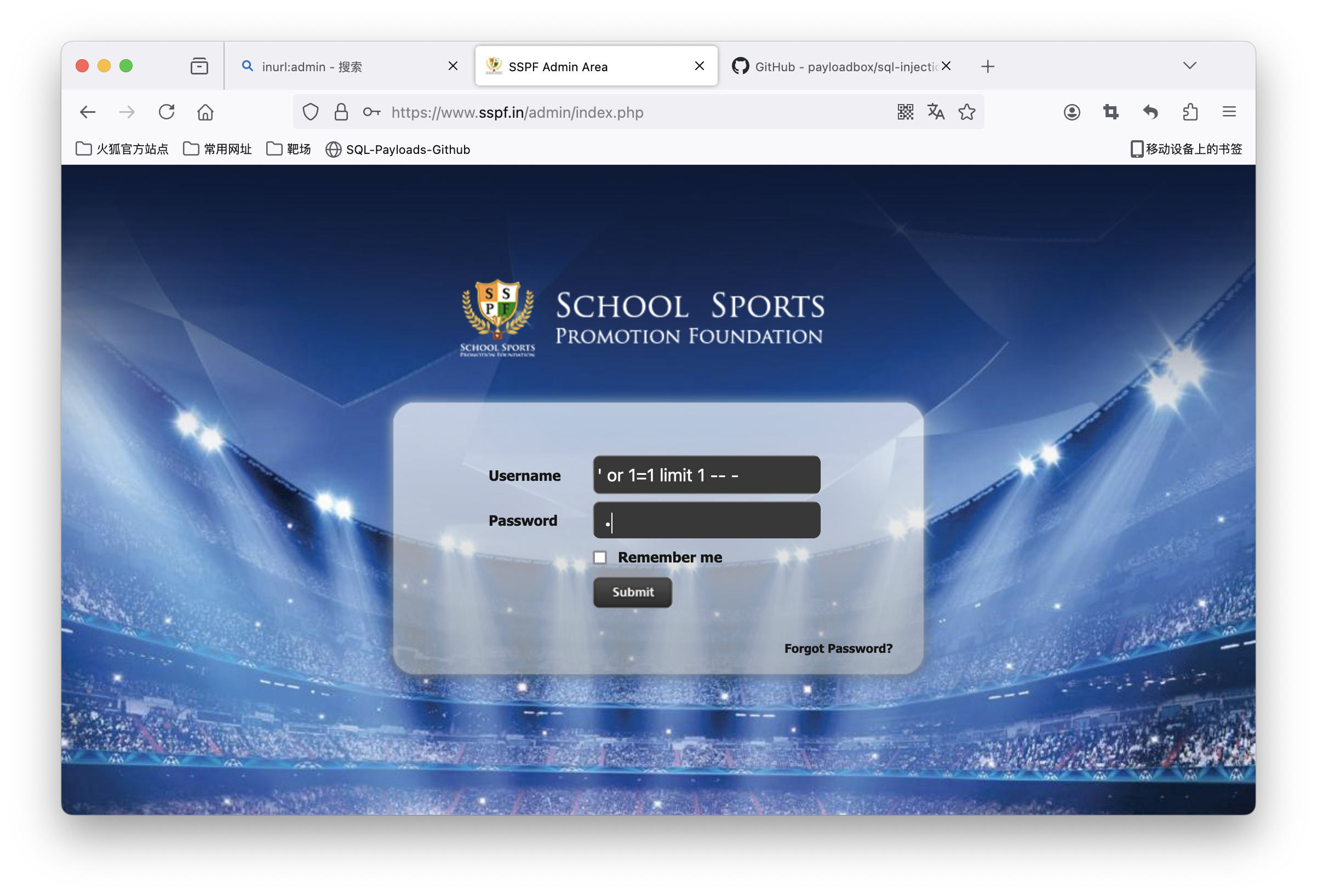Open the Firefox account icon
The height and width of the screenshot is (896, 1317).
[1072, 112]
